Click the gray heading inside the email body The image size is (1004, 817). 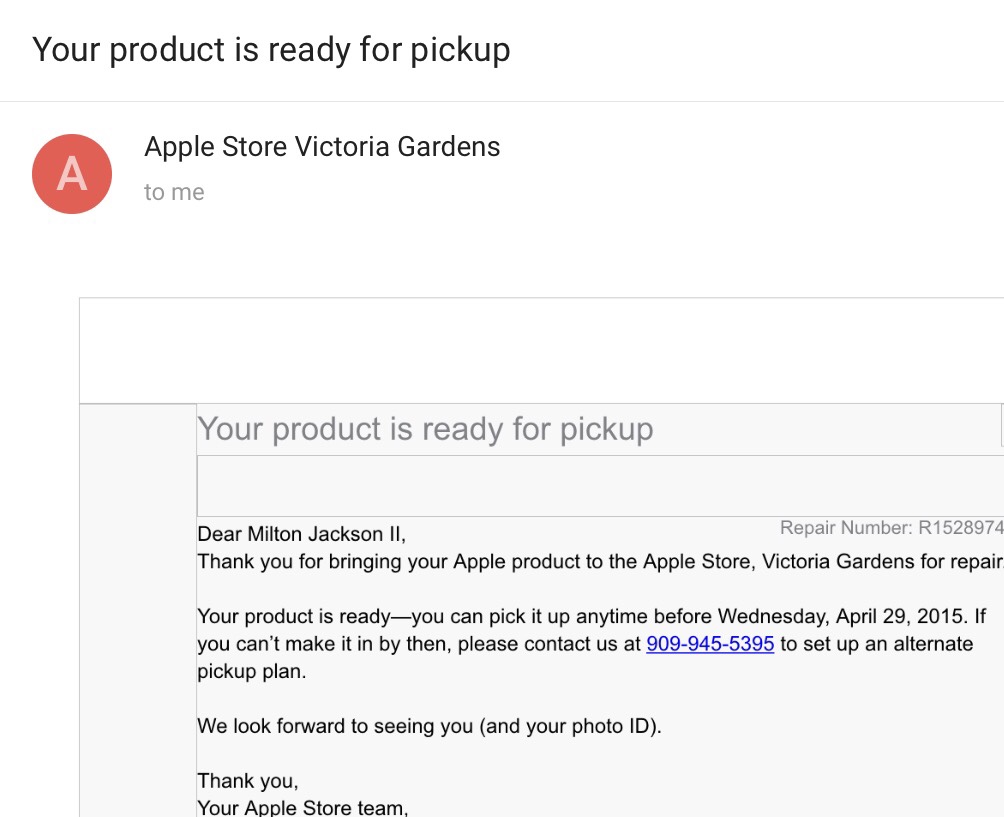pyautogui.click(x=425, y=429)
